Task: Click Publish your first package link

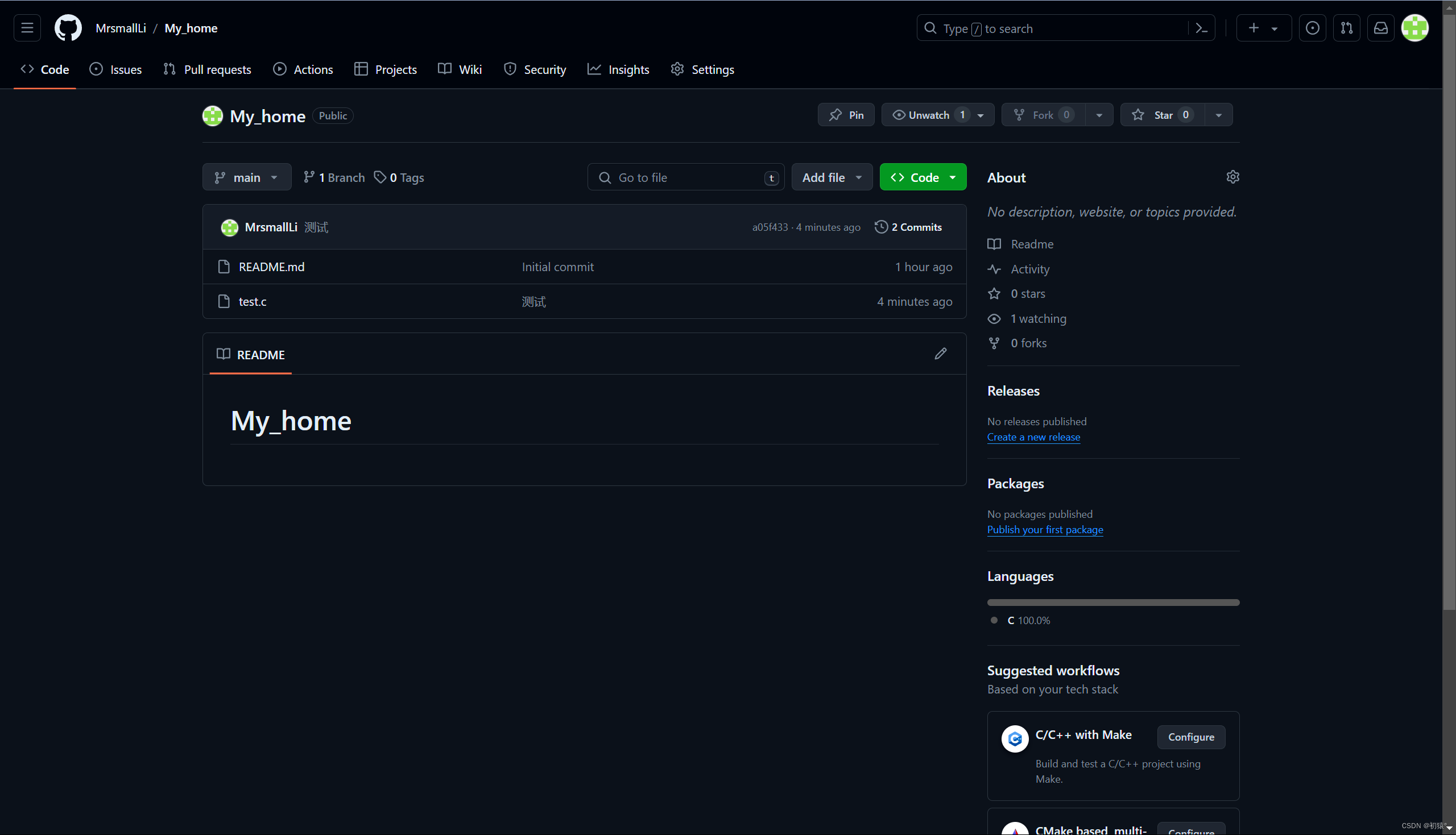Action: point(1045,529)
